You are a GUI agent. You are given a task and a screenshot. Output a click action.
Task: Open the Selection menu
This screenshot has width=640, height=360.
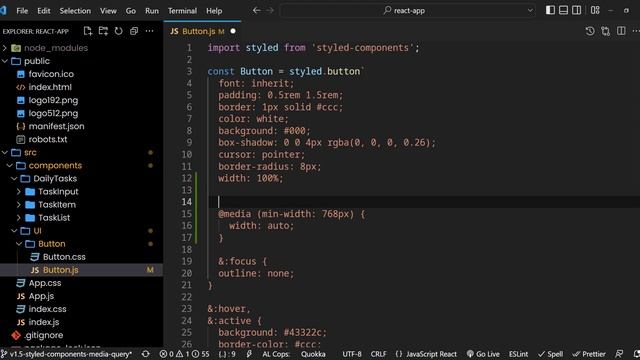tap(75, 11)
